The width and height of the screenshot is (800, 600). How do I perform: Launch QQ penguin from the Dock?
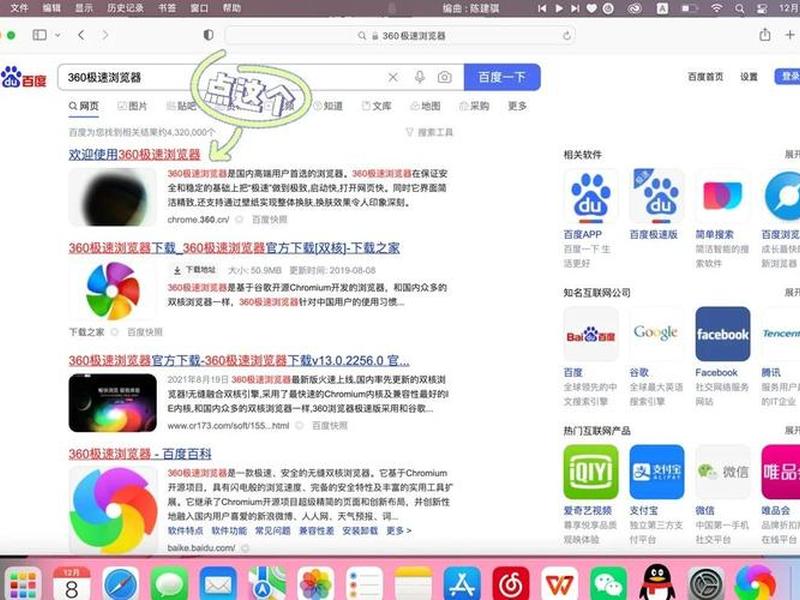[657, 583]
